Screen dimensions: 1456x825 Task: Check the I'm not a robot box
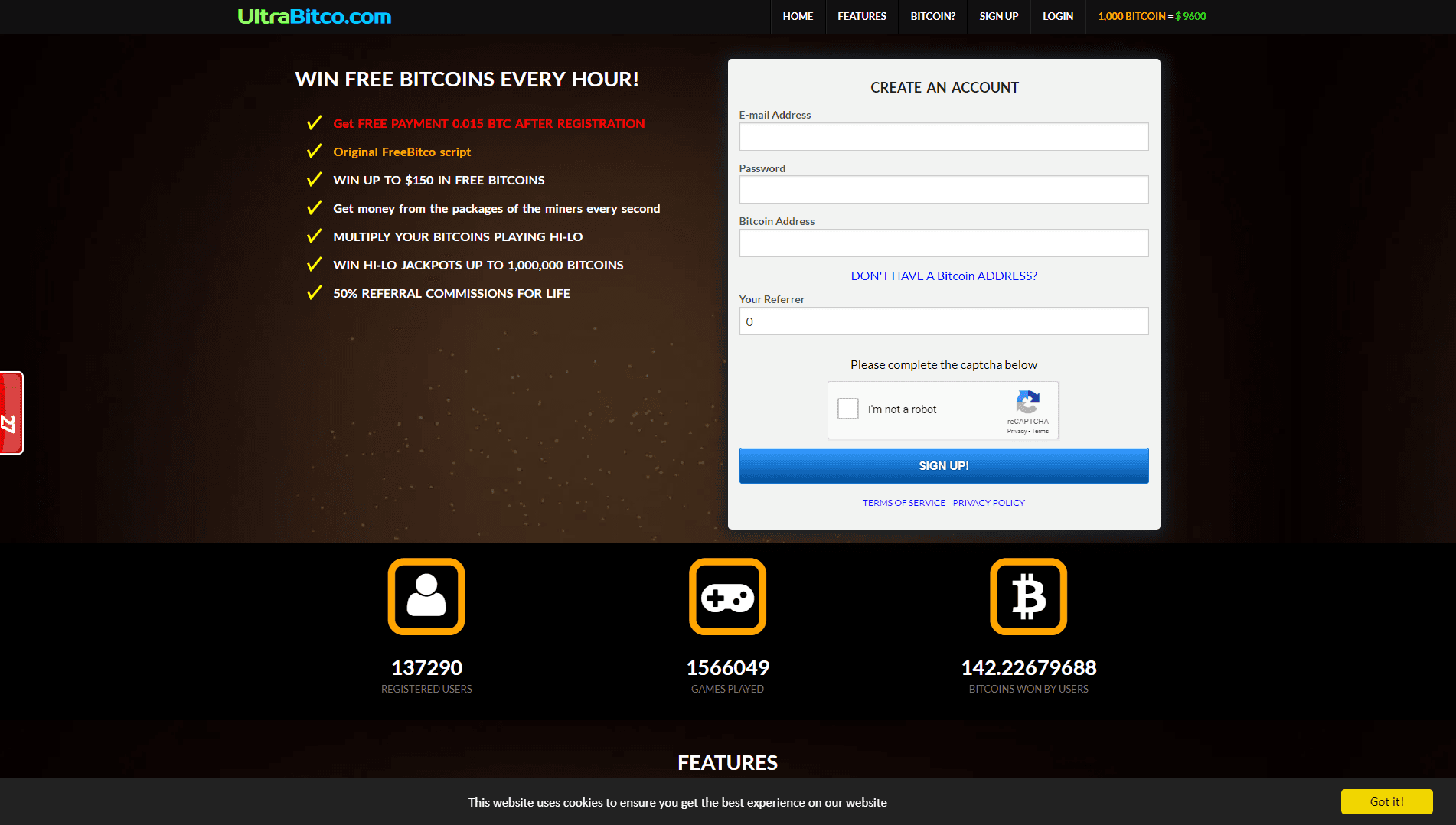point(848,409)
